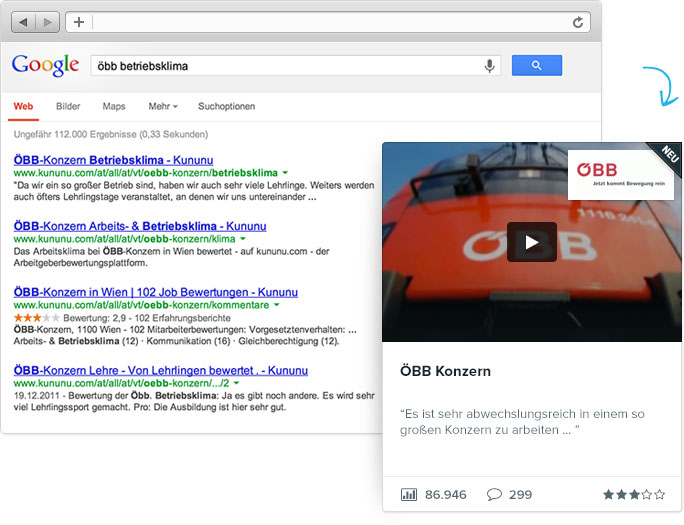Click the quote 'Es ist sehr abwechslungsreich'
This screenshot has height=525, width=684.
[522, 422]
